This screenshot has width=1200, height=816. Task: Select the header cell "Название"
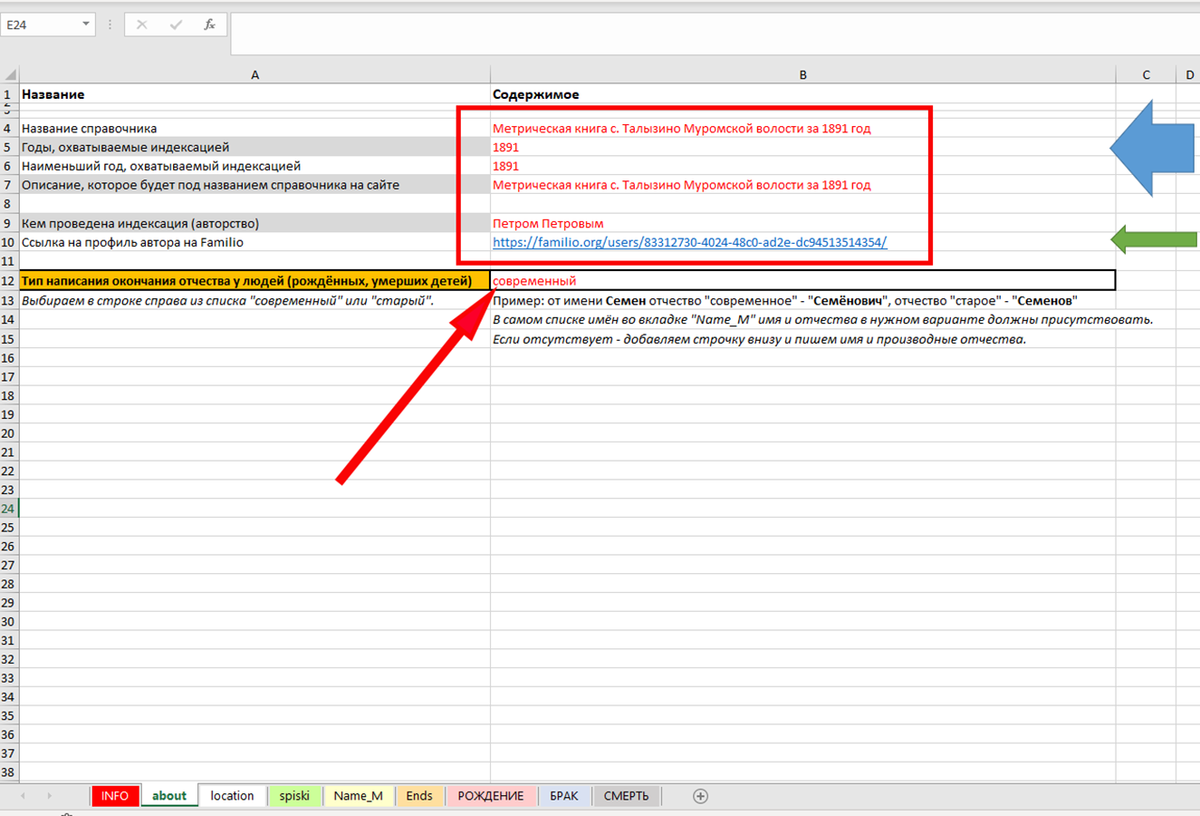point(254,94)
